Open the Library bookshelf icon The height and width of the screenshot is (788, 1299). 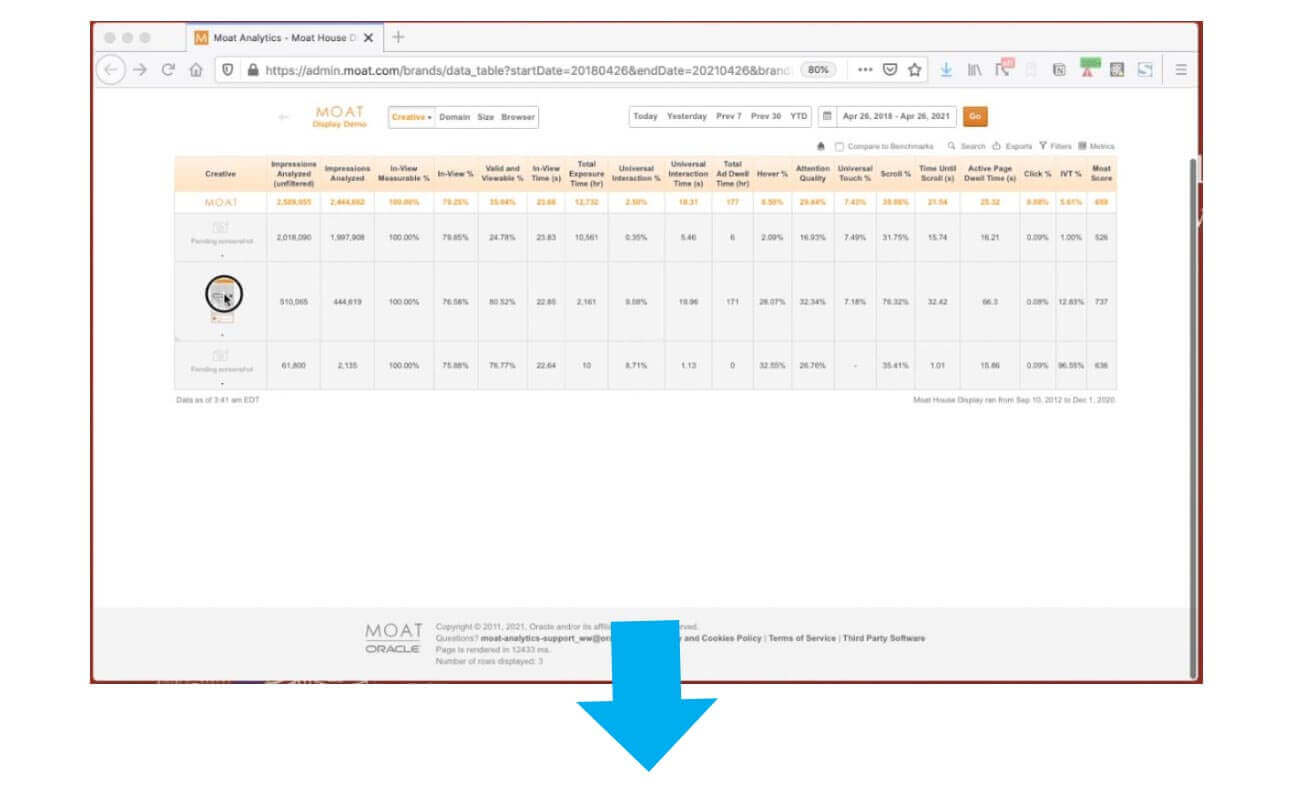point(974,70)
